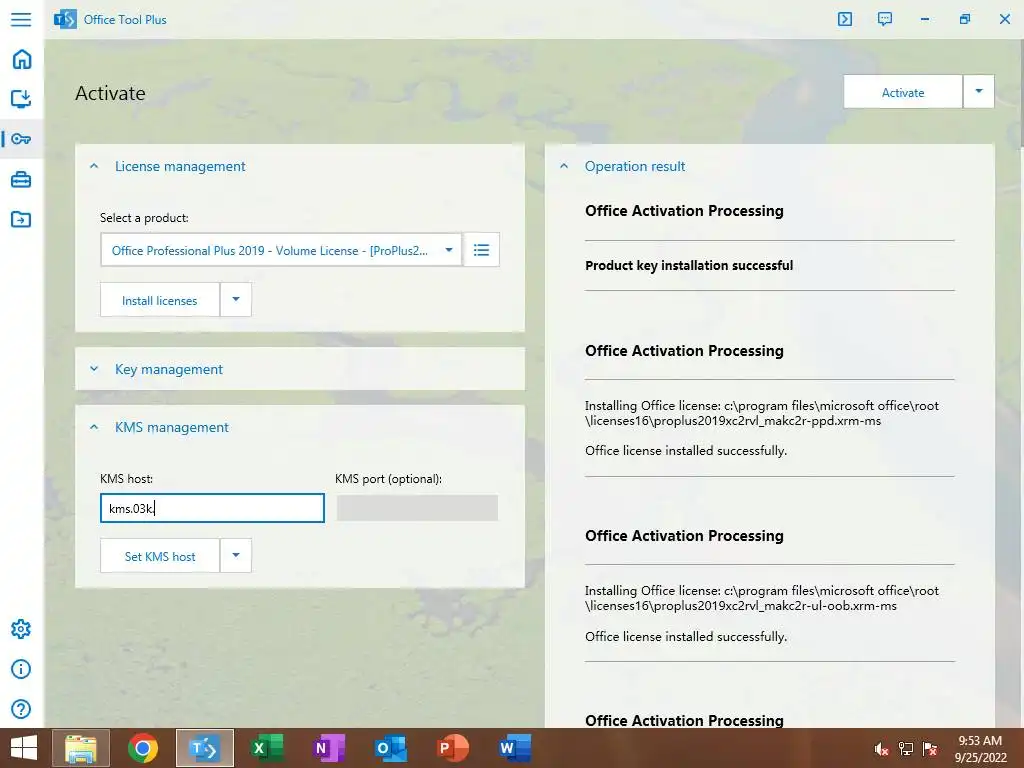Screen dimensions: 1024x768
Task: Open the hamburger navigation menu
Action: [x=21, y=19]
